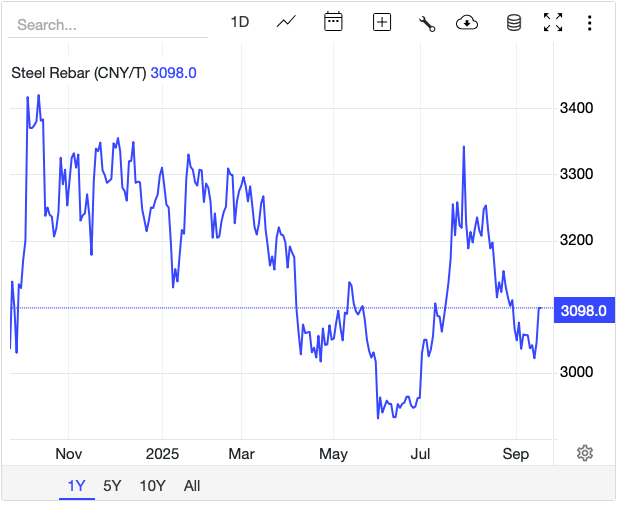This screenshot has height=521, width=617.
Task: Click the Jul label on the x-axis
Action: point(422,454)
